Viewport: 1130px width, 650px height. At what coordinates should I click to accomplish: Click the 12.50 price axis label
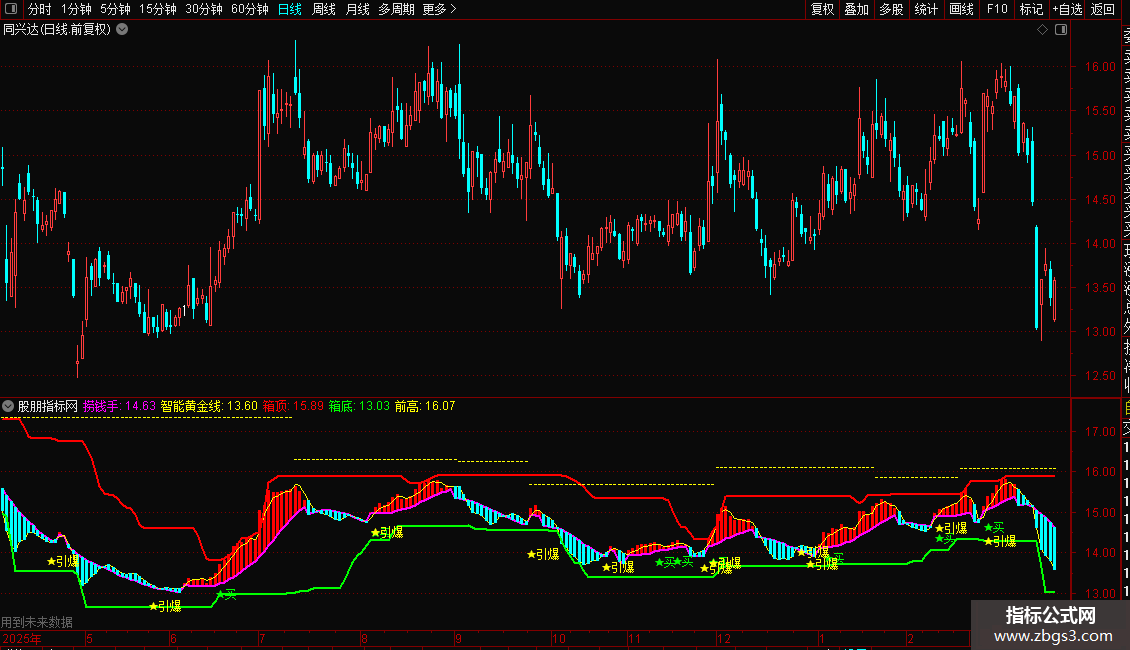(x=1100, y=376)
